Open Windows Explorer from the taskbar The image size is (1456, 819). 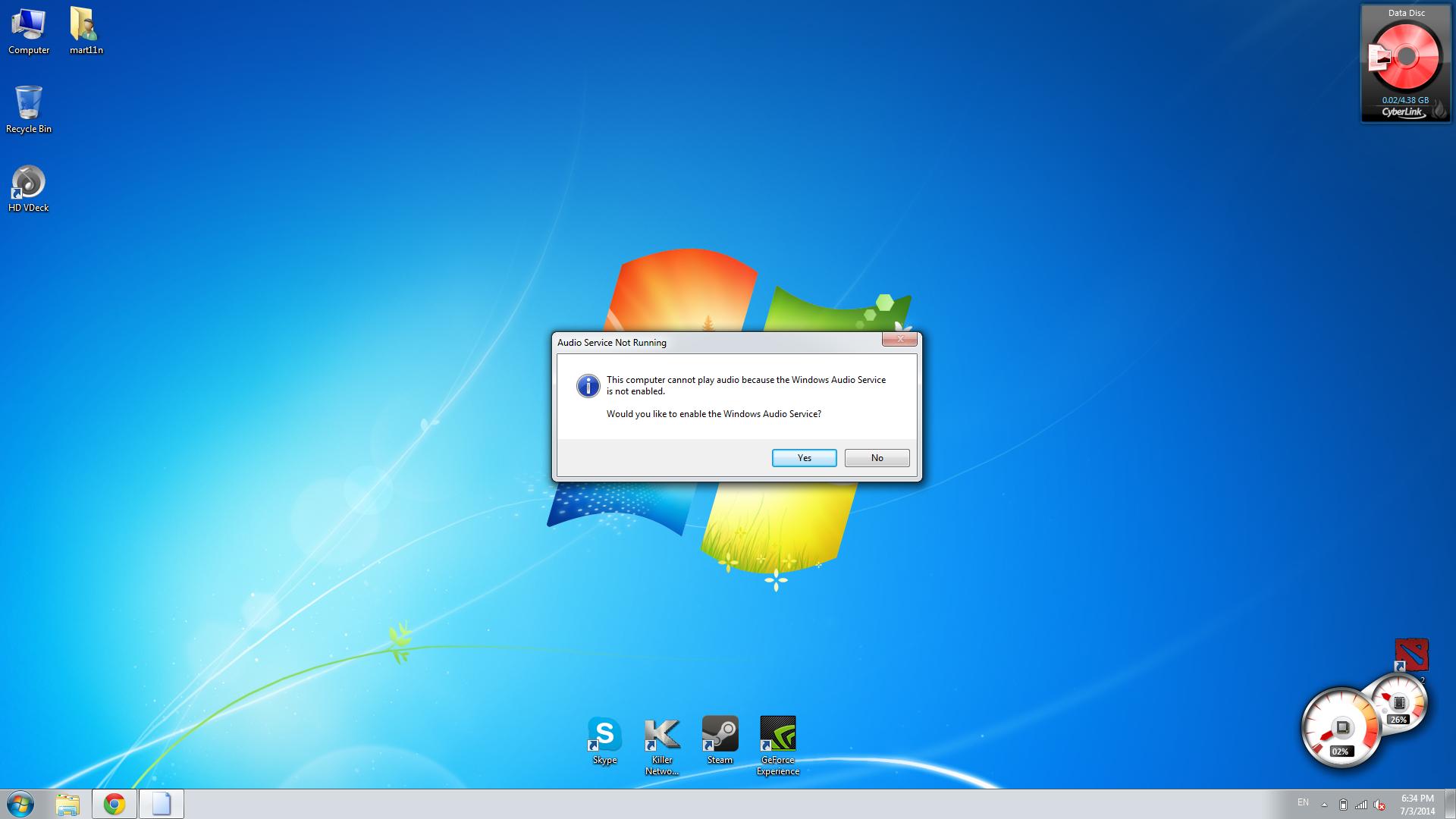click(67, 804)
